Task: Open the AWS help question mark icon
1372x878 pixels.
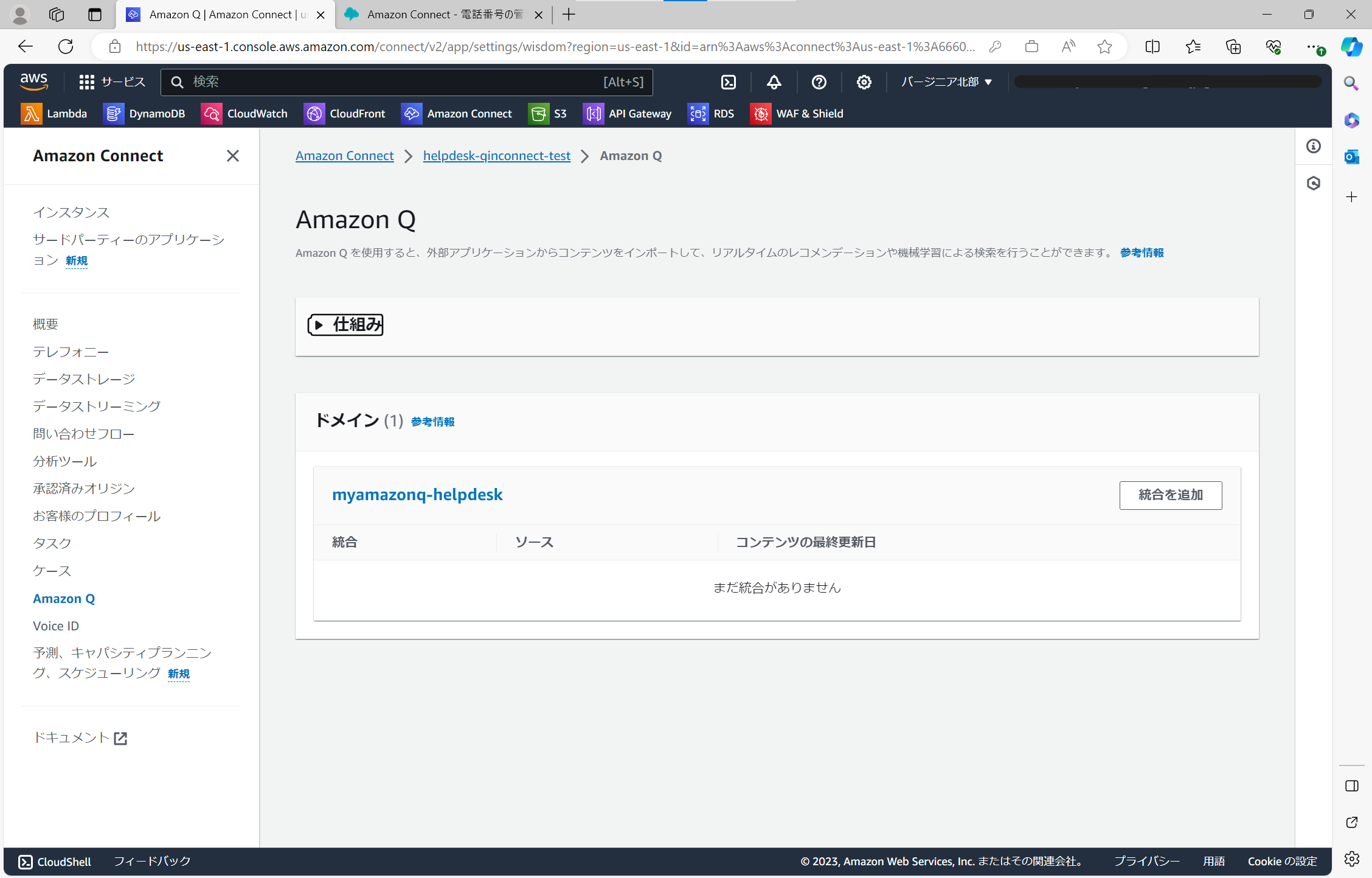Action: coord(819,82)
